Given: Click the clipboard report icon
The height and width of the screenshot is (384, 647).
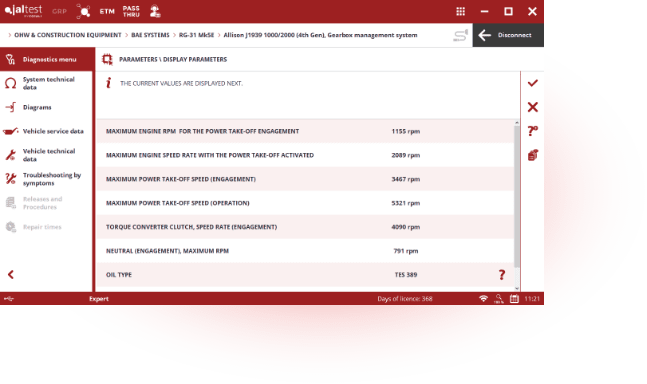Looking at the screenshot, I should [533, 155].
